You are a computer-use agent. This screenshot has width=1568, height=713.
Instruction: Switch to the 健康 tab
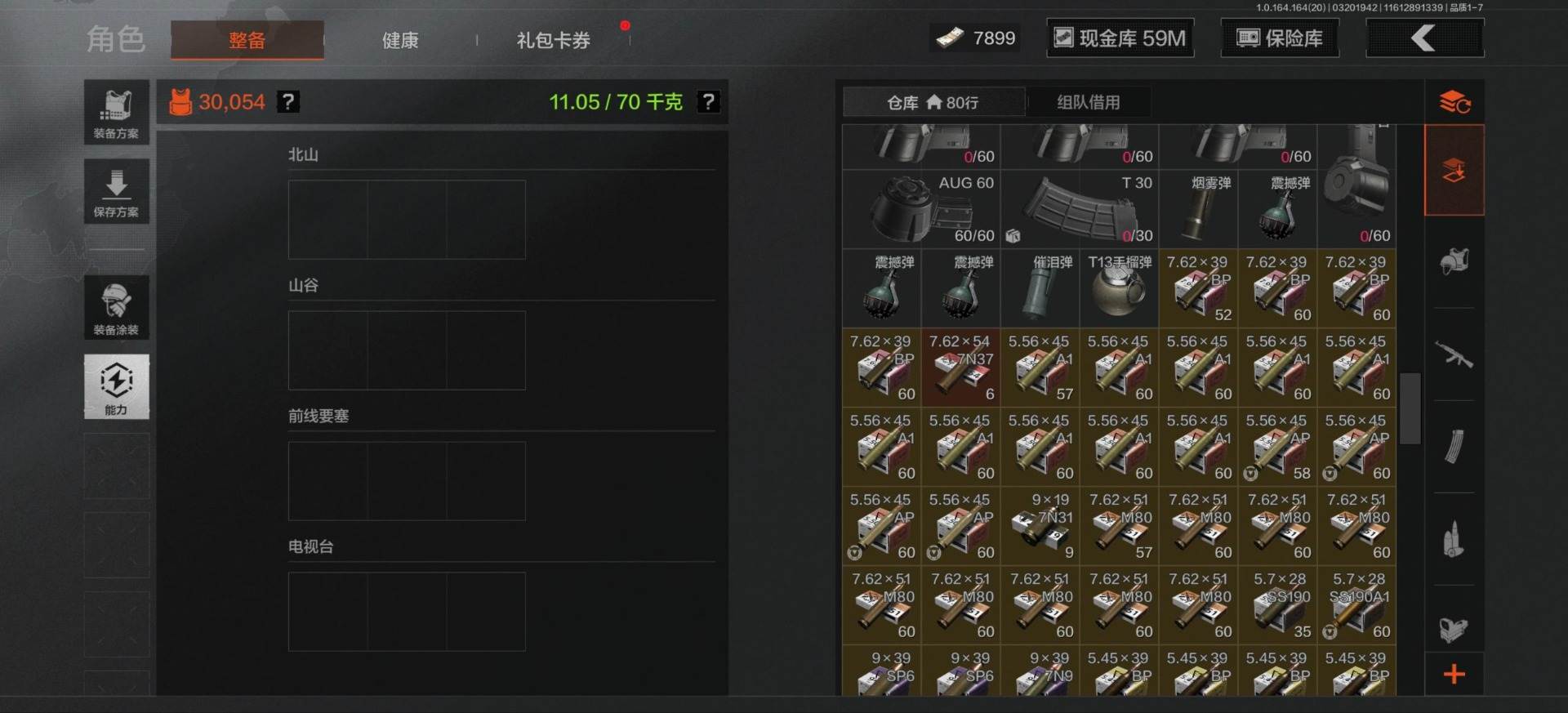click(400, 40)
